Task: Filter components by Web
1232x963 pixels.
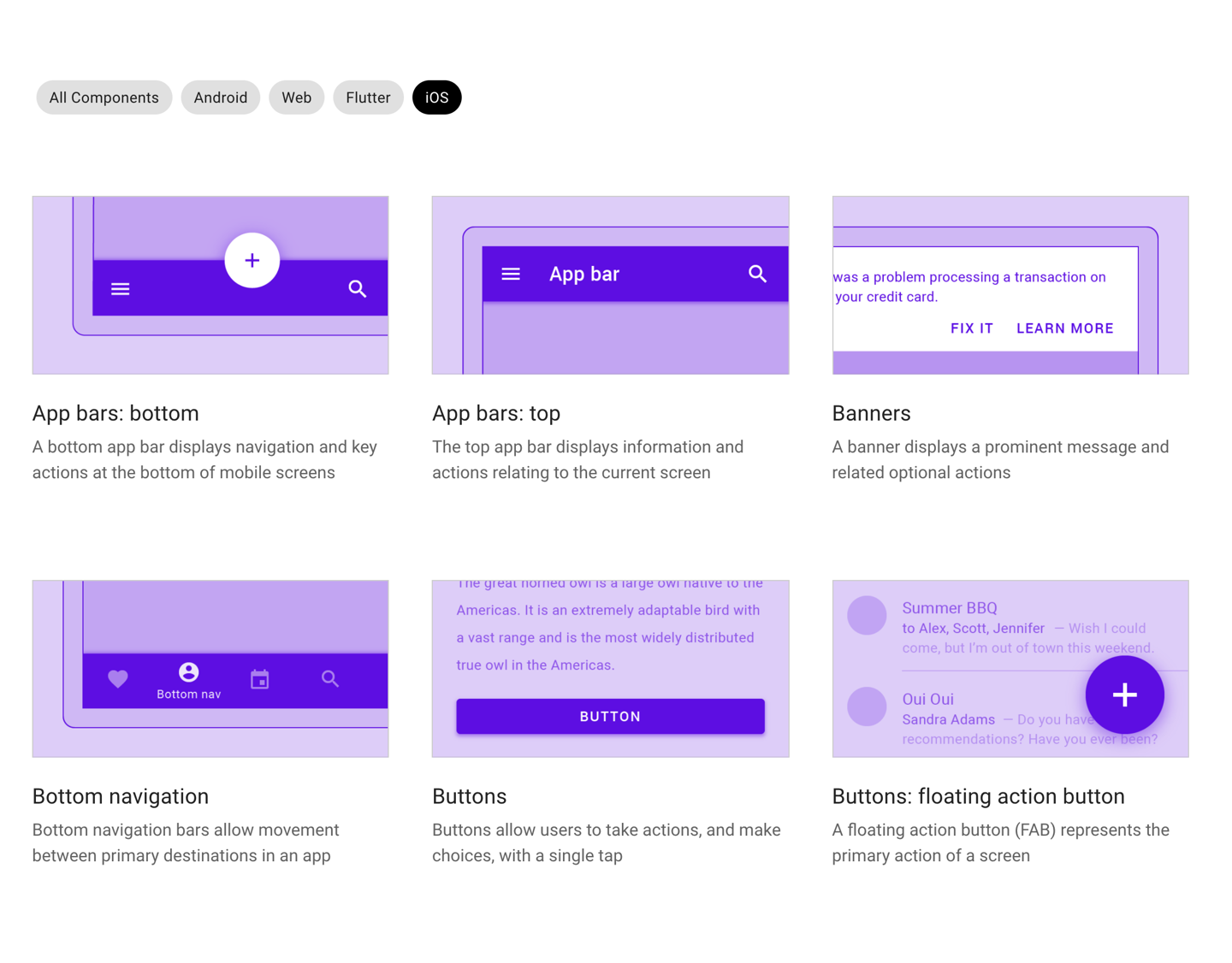Action: coord(296,97)
